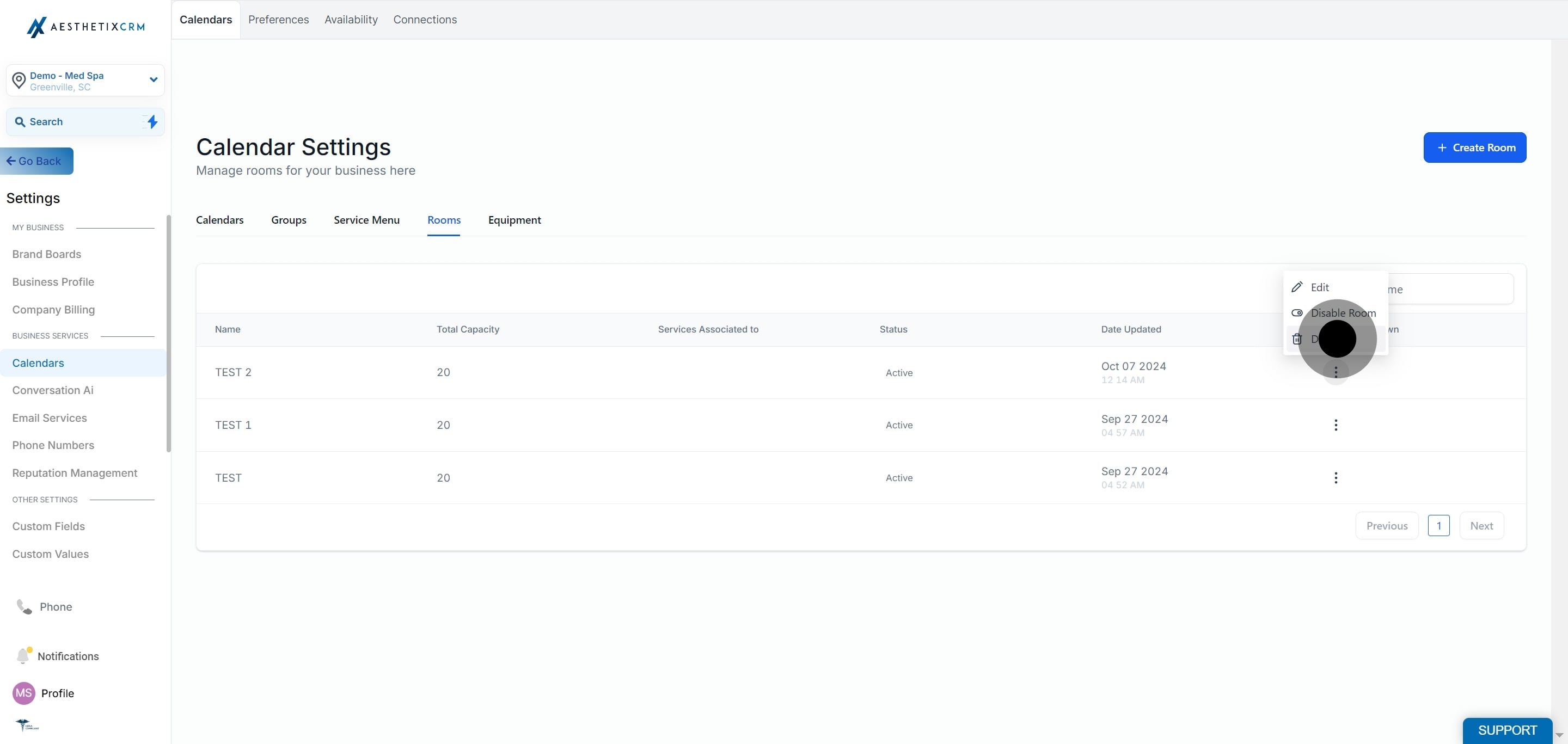Click the Total Capacity column header
Image resolution: width=1568 pixels, height=744 pixels.
point(468,329)
